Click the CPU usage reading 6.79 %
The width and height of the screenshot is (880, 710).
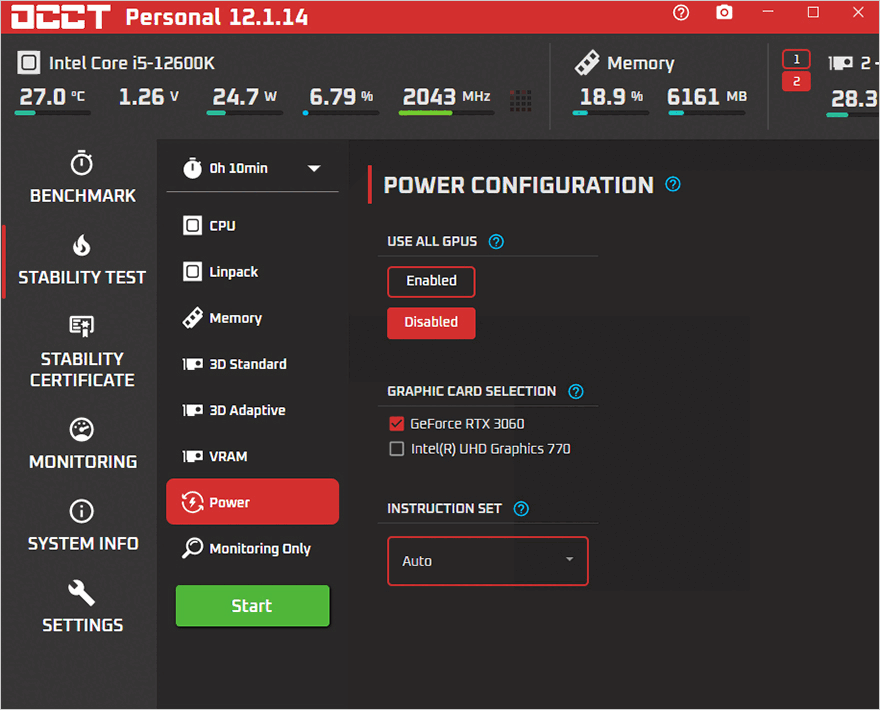coord(341,97)
